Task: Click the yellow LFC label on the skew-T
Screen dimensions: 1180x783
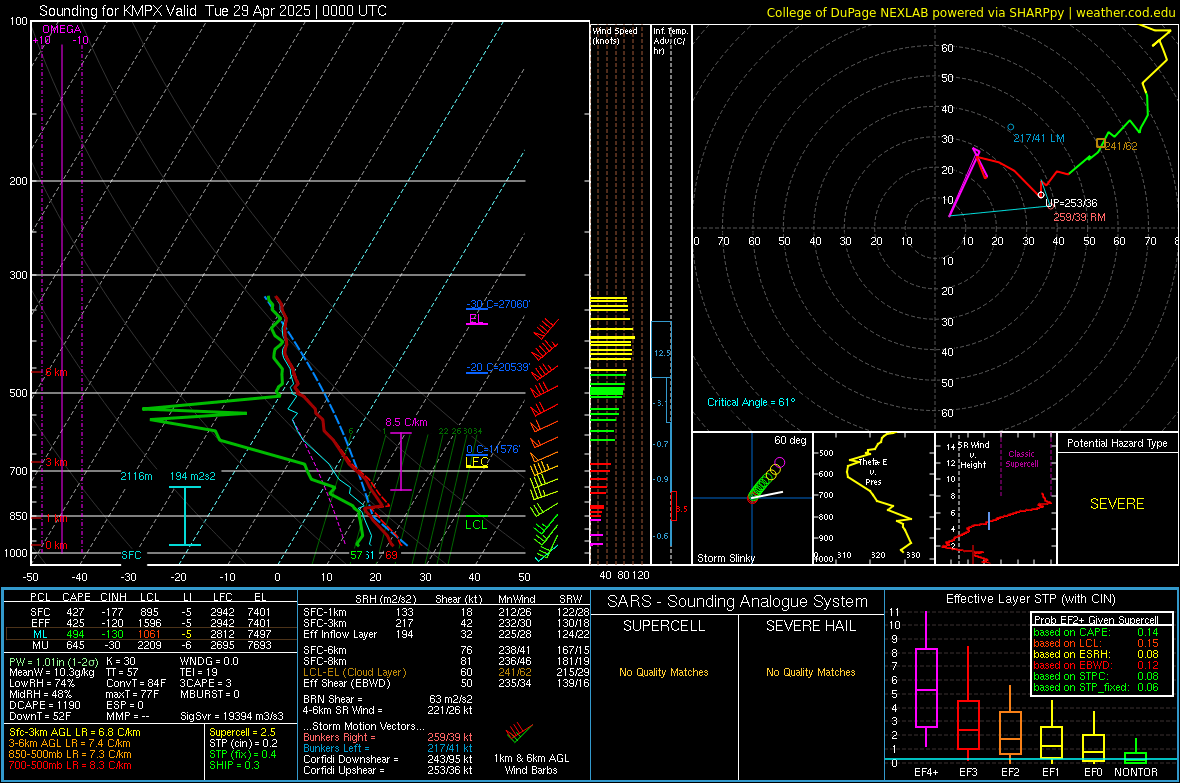Action: (x=477, y=462)
